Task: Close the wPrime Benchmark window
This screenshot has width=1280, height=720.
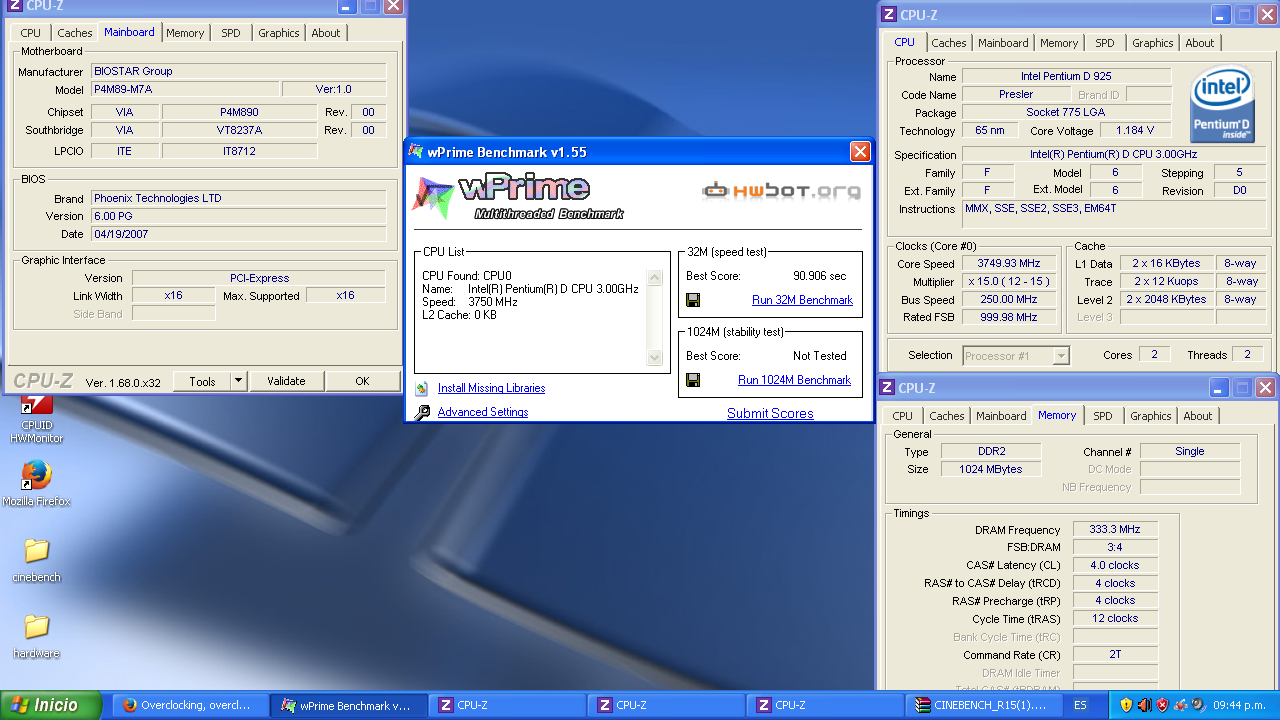Action: tap(860, 152)
